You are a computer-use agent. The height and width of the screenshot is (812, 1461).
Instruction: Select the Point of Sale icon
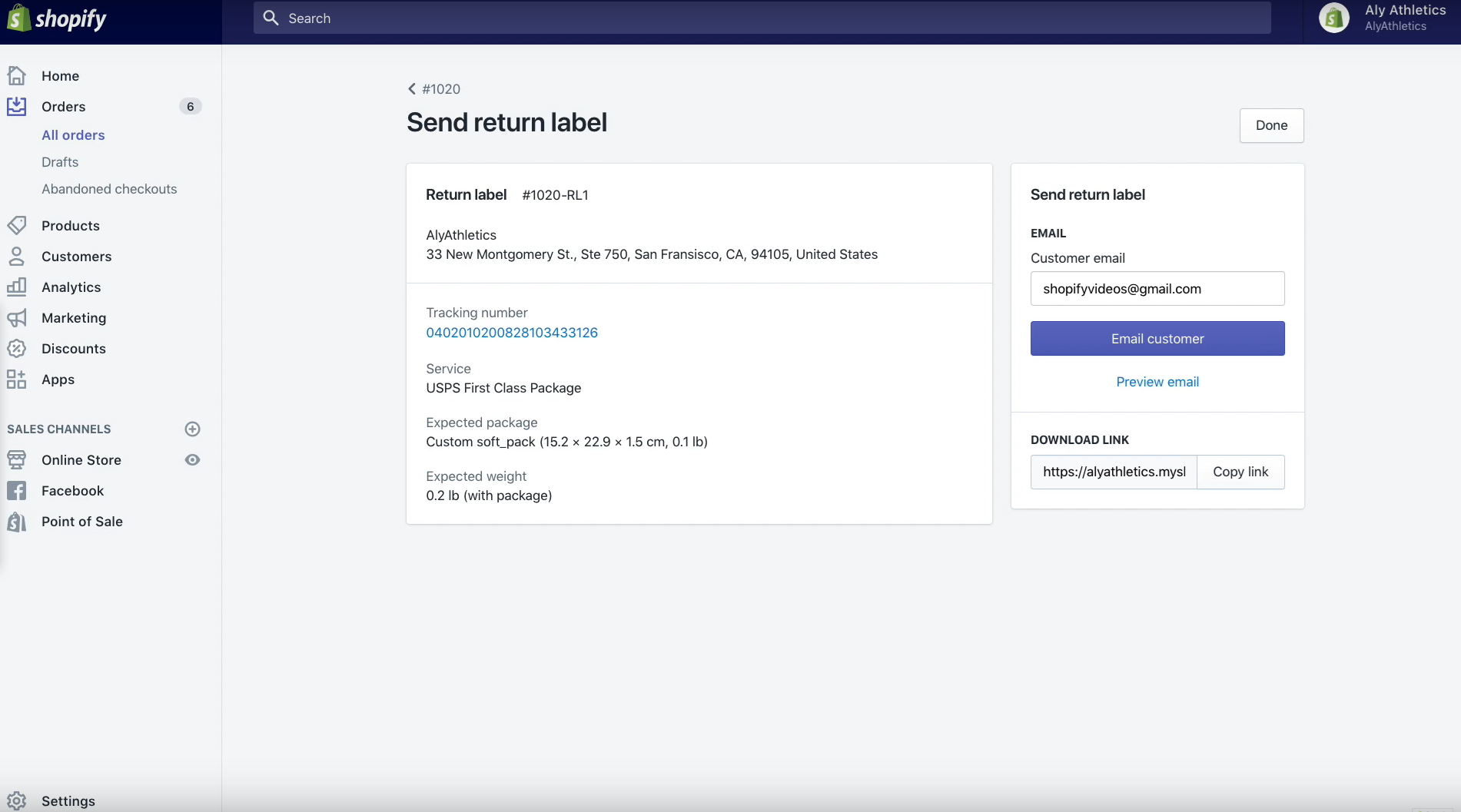point(17,521)
